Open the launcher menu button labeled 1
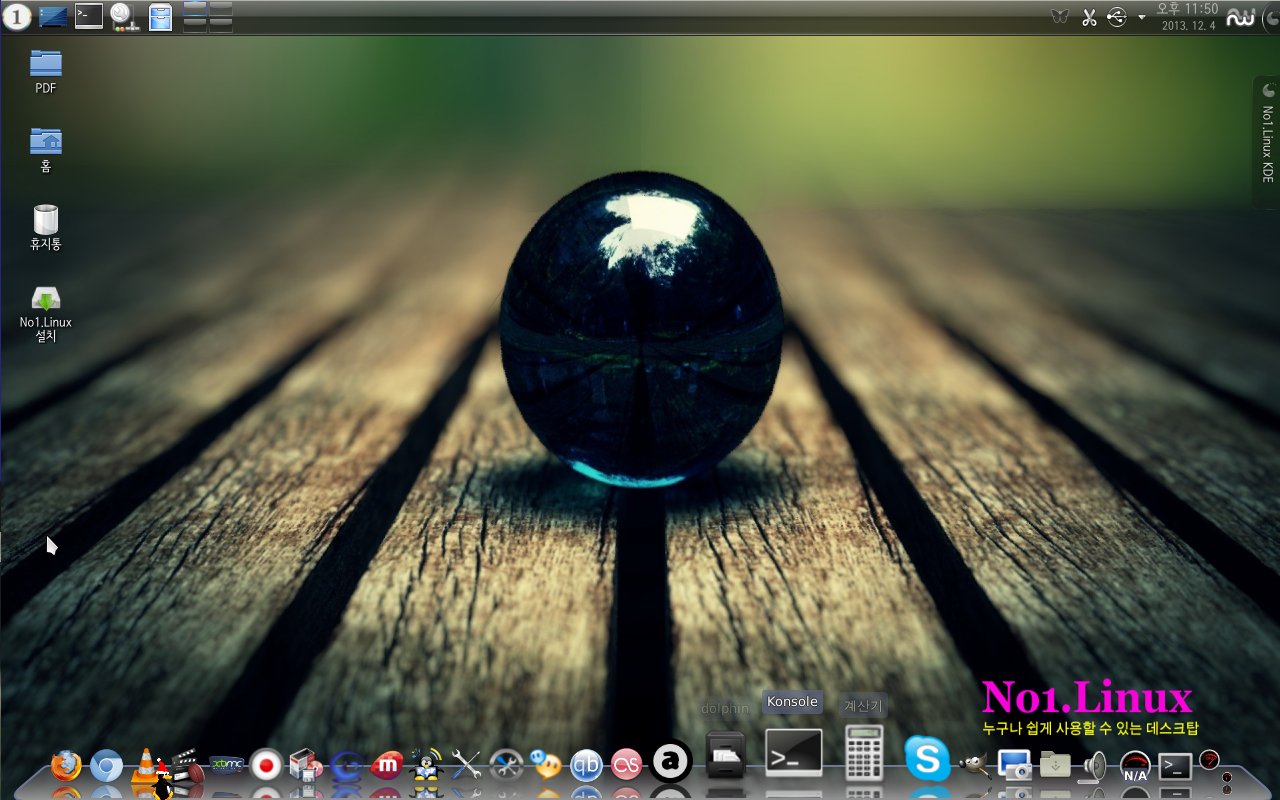The image size is (1280, 800). coord(17,16)
